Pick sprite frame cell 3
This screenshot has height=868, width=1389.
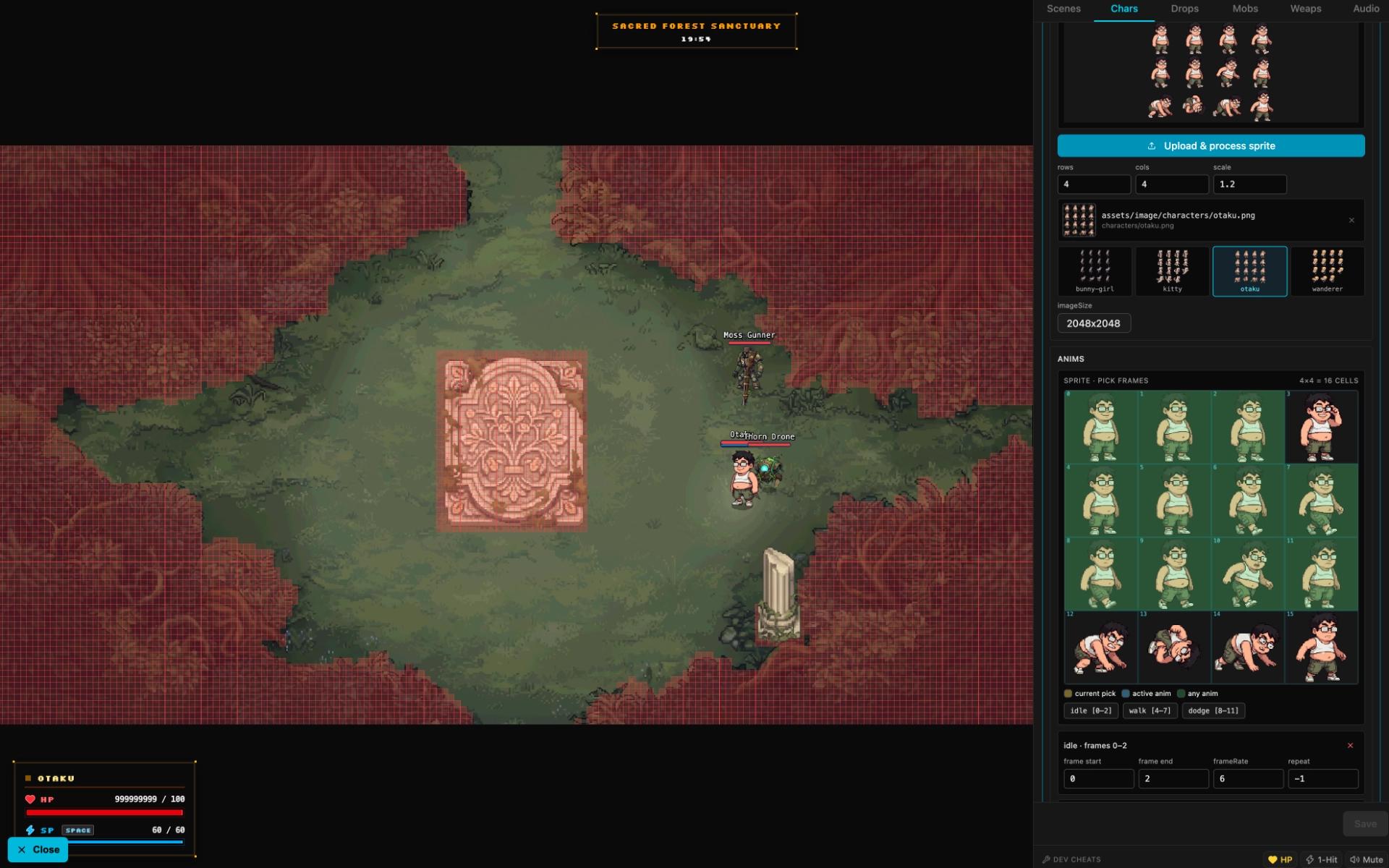(1321, 427)
